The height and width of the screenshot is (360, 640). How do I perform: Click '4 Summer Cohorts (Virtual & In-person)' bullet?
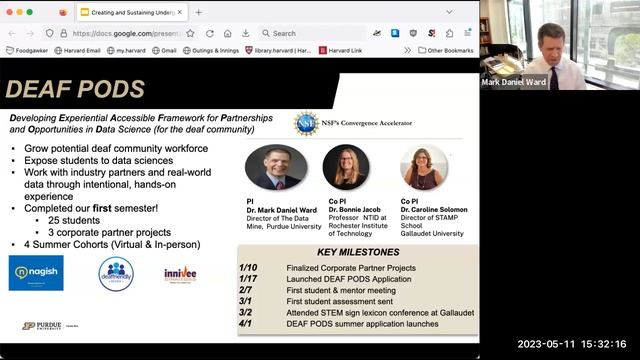pos(112,244)
